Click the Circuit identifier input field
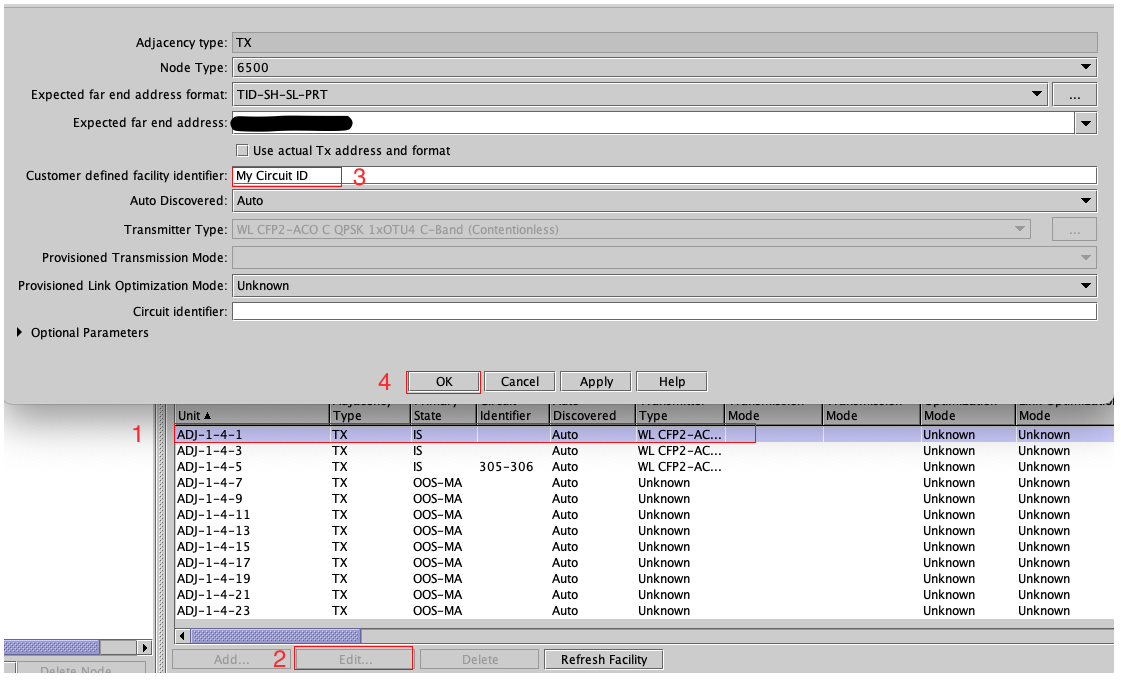 coord(664,312)
